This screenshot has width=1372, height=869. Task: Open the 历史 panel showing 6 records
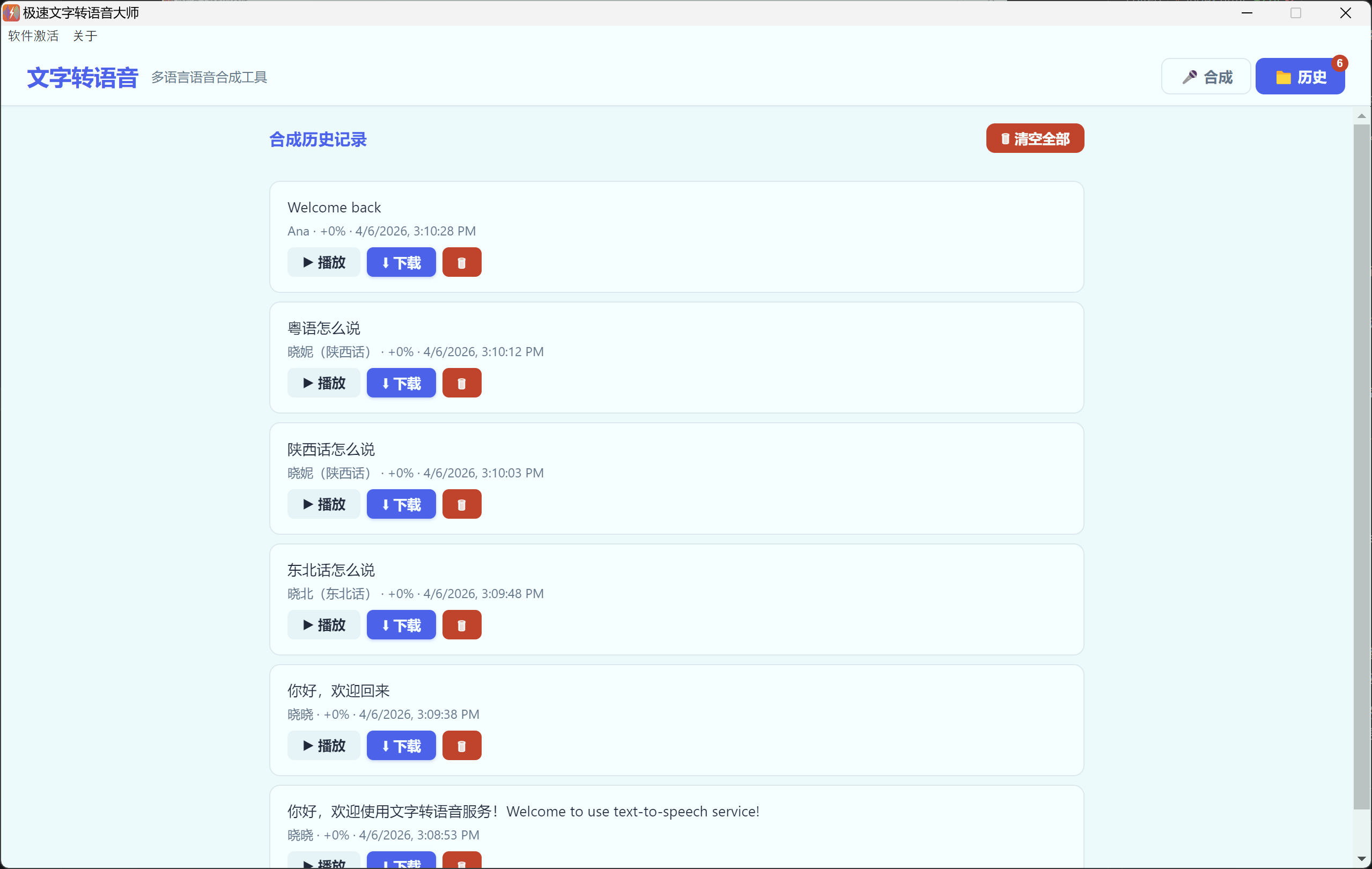coord(1301,76)
